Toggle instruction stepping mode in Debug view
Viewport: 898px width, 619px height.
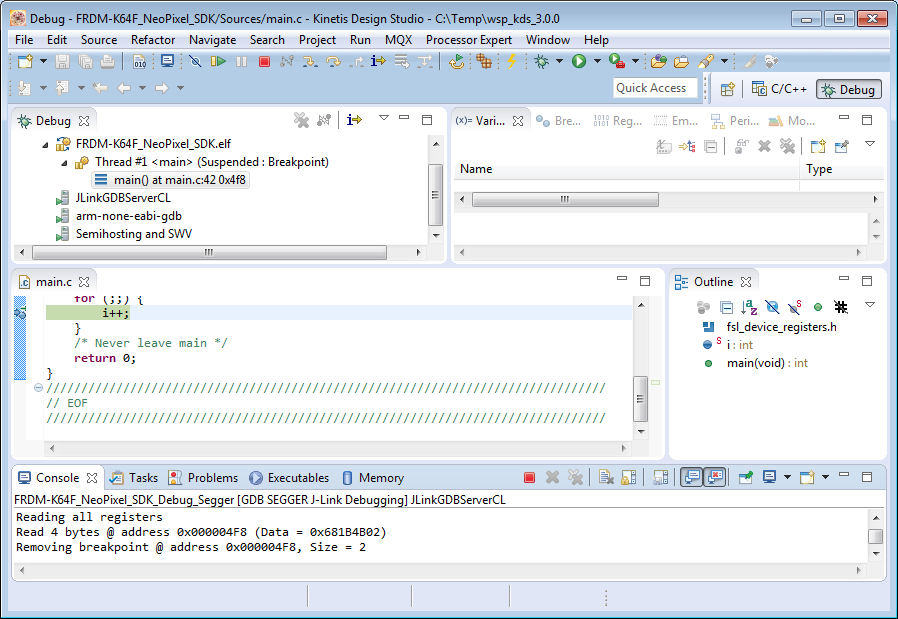354,120
